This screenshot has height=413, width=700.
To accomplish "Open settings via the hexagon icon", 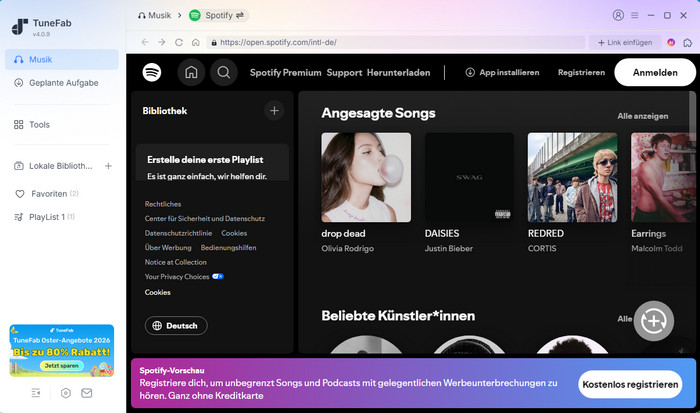I will [x=66, y=393].
